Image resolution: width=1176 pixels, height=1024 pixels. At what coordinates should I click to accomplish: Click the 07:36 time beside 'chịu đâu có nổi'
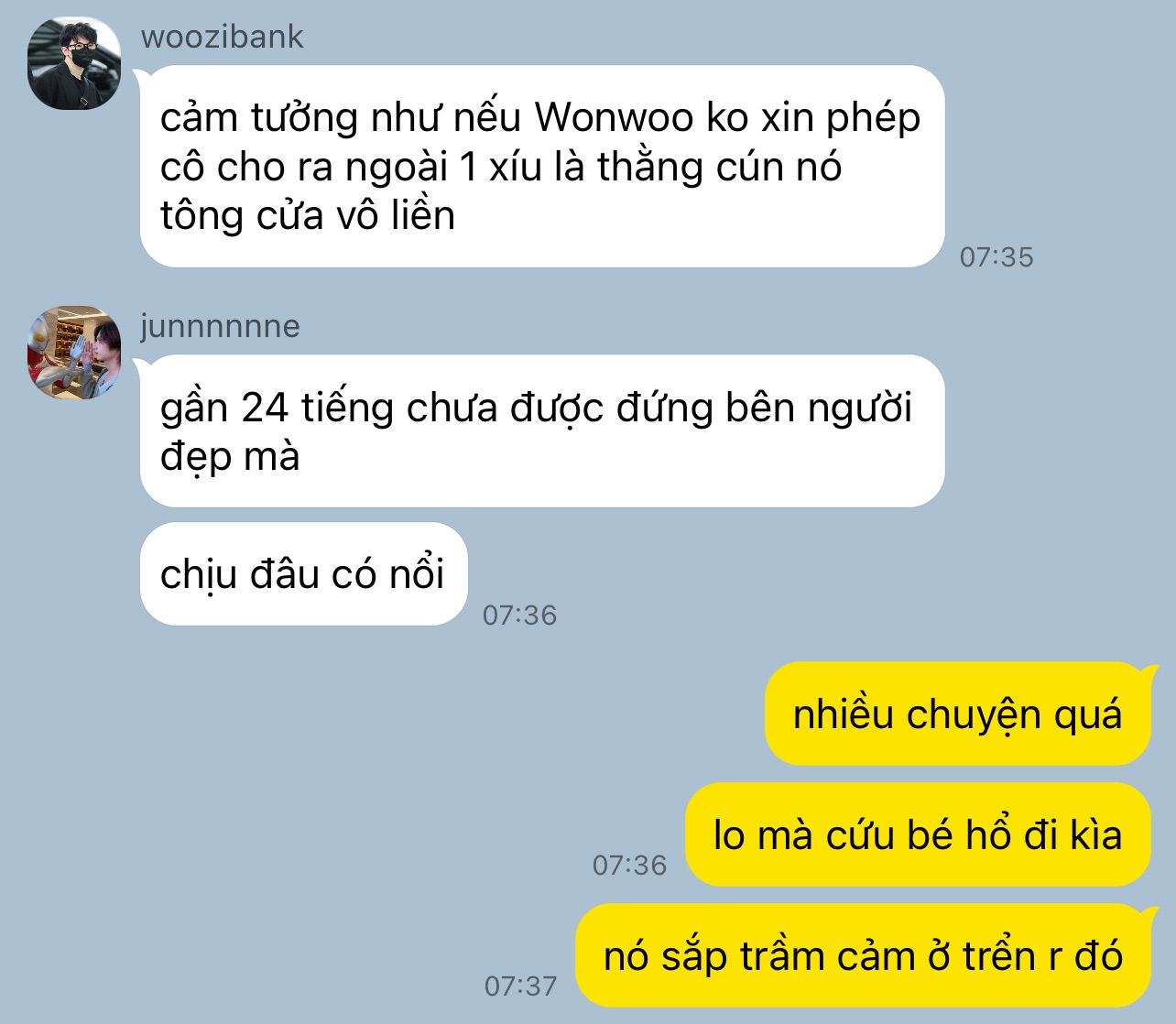[519, 615]
